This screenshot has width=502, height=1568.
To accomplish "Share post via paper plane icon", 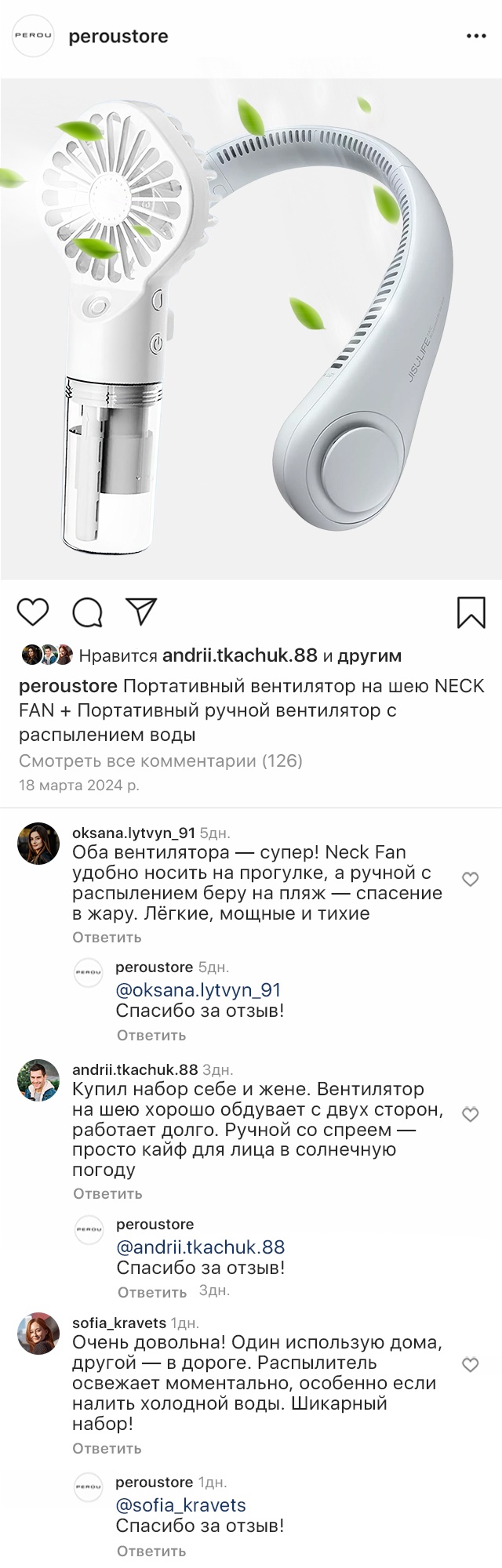I will (142, 612).
